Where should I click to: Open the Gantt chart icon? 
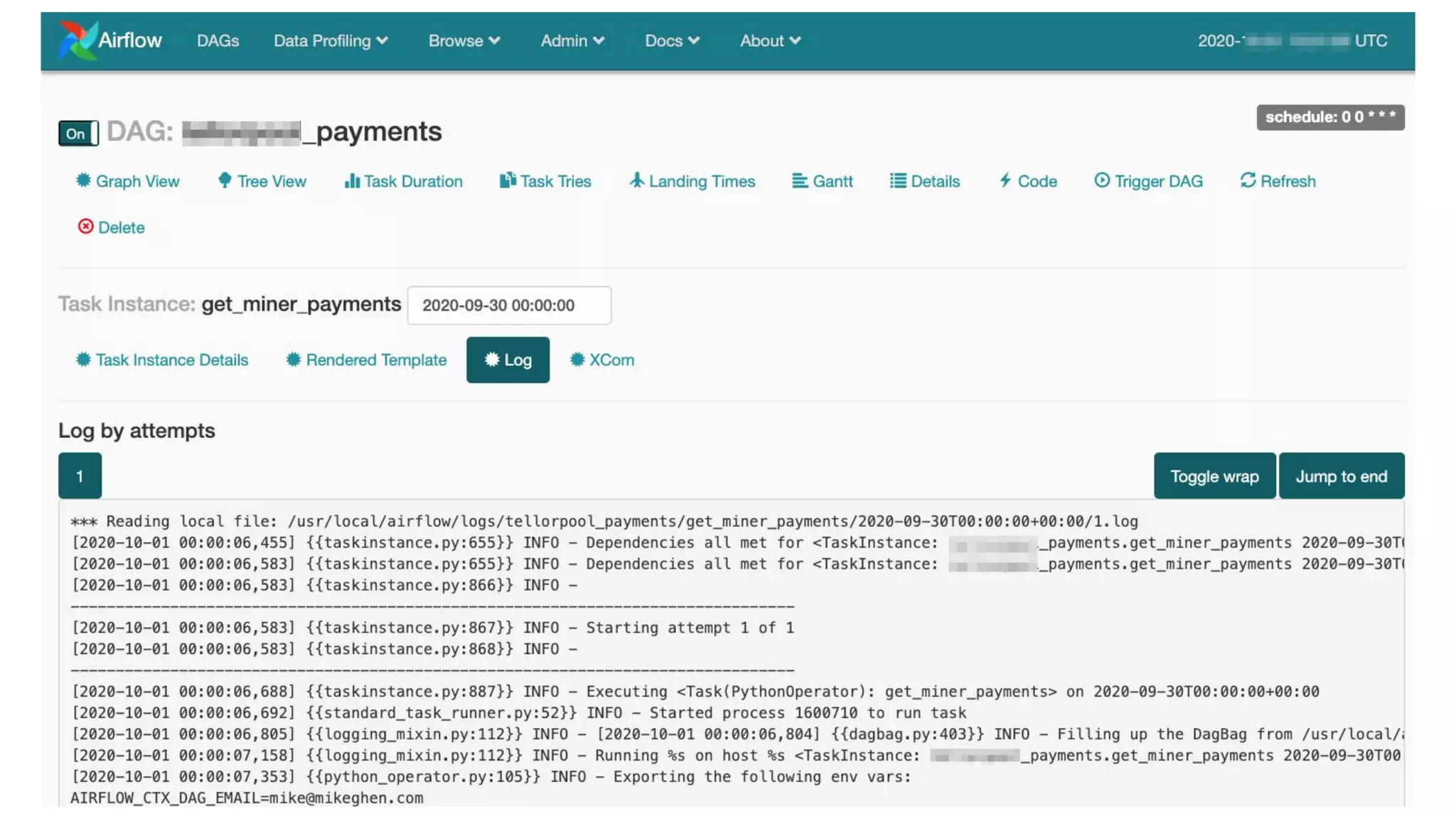pos(800,181)
